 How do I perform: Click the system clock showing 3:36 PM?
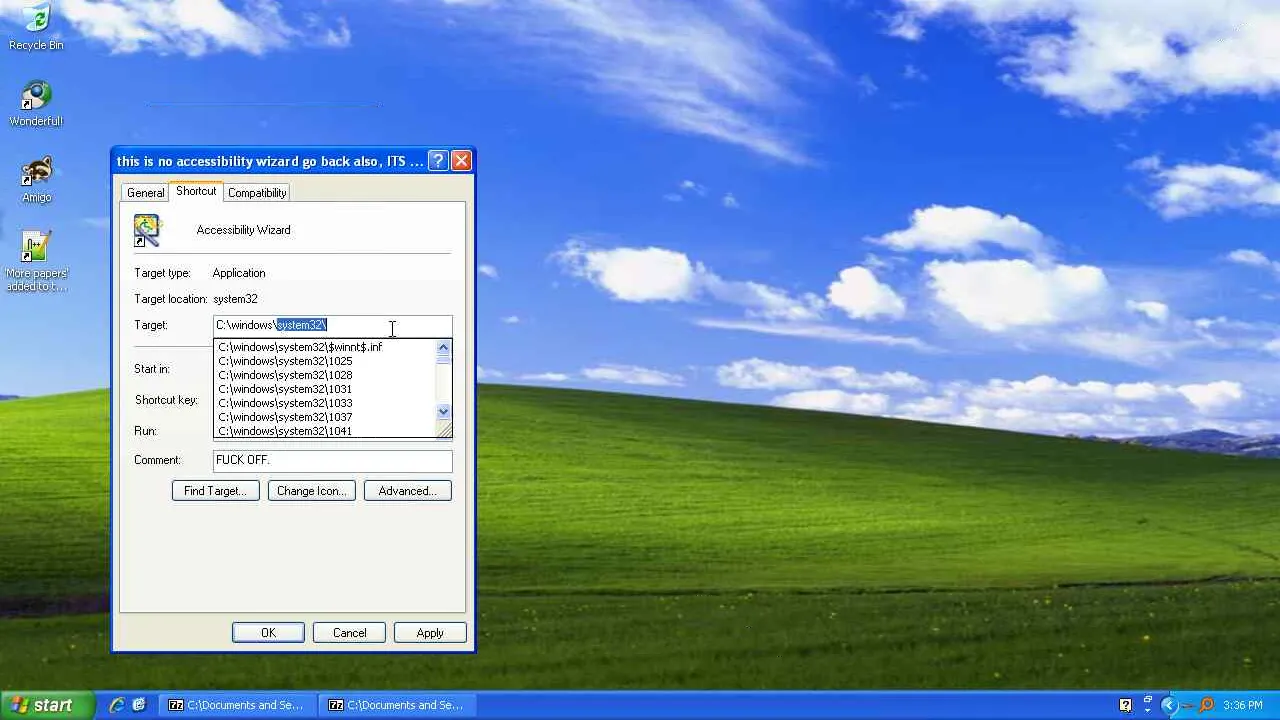(x=1243, y=705)
